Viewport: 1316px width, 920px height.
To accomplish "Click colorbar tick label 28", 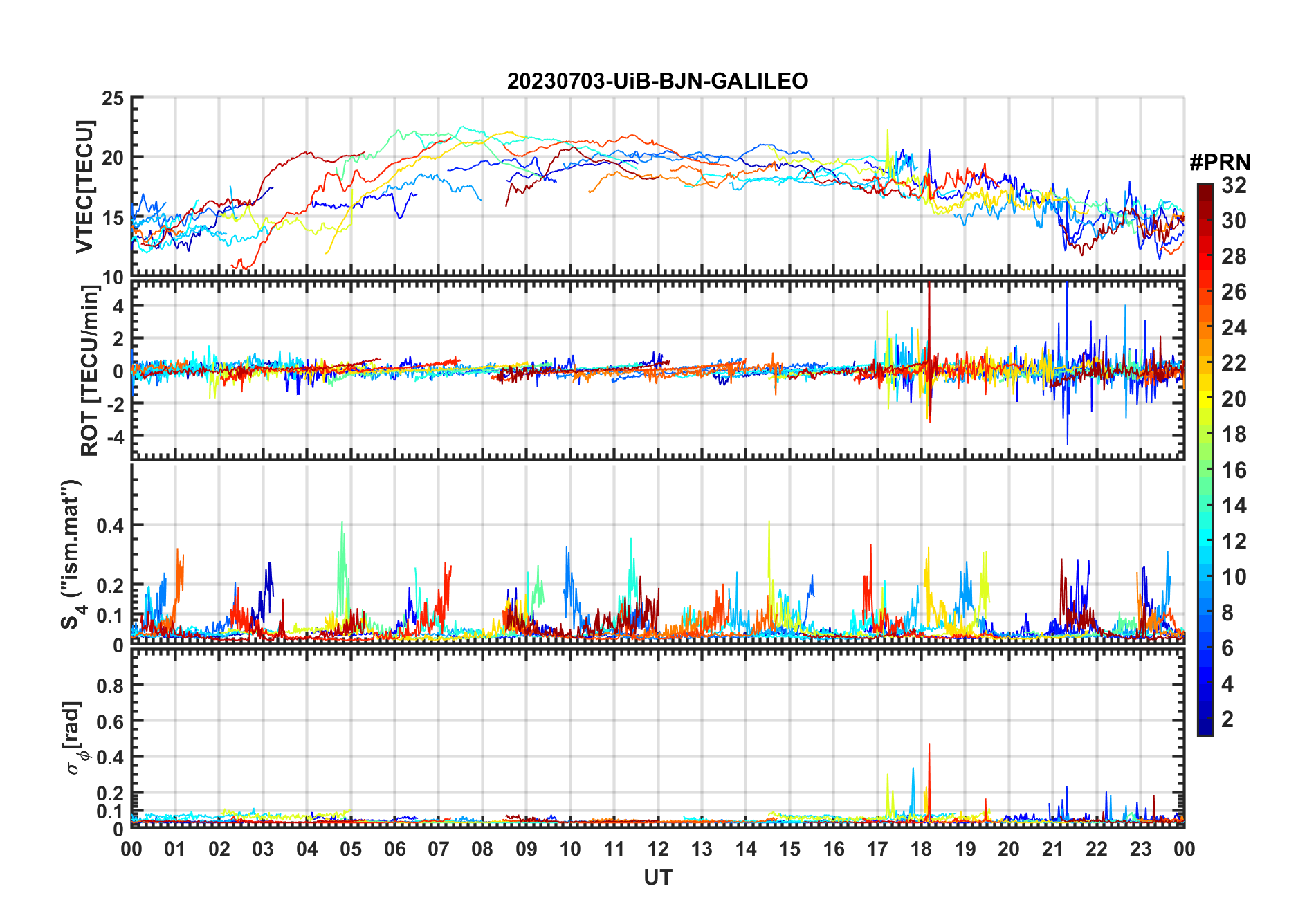I will (1234, 257).
